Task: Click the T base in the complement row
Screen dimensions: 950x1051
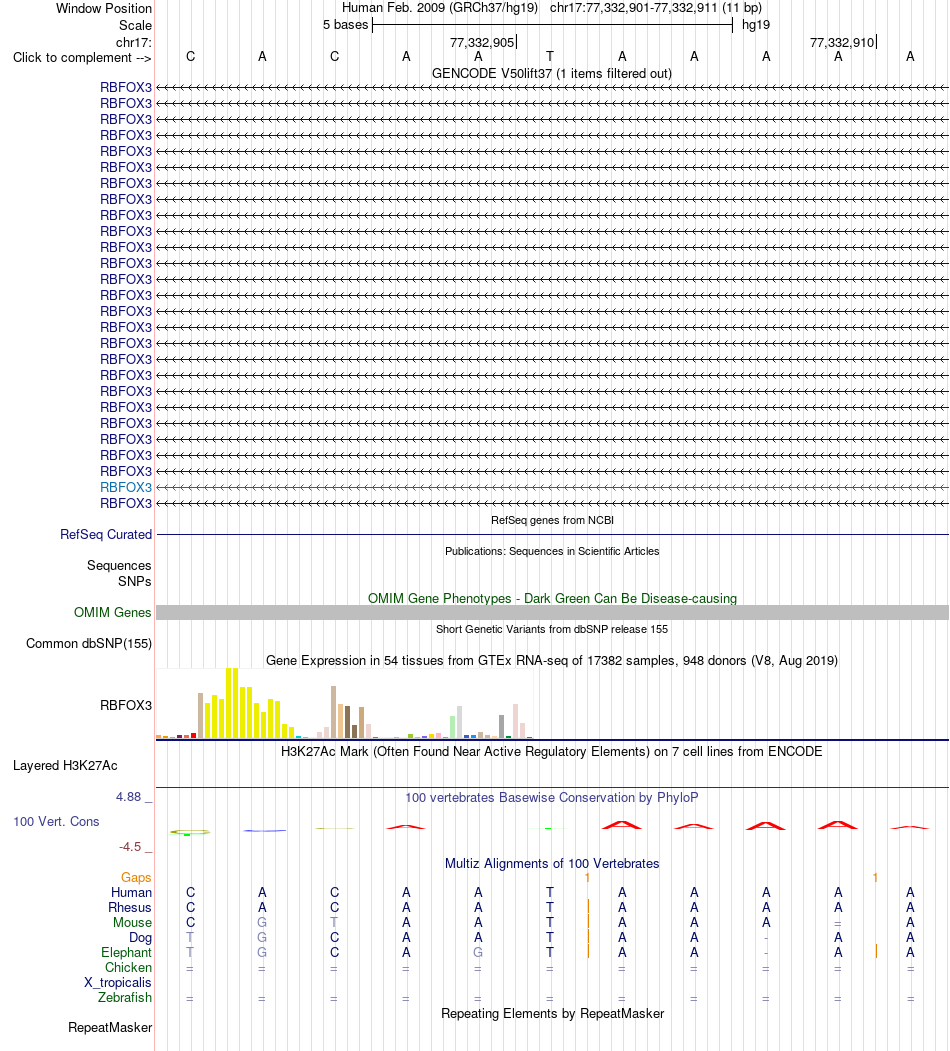Action: point(550,57)
